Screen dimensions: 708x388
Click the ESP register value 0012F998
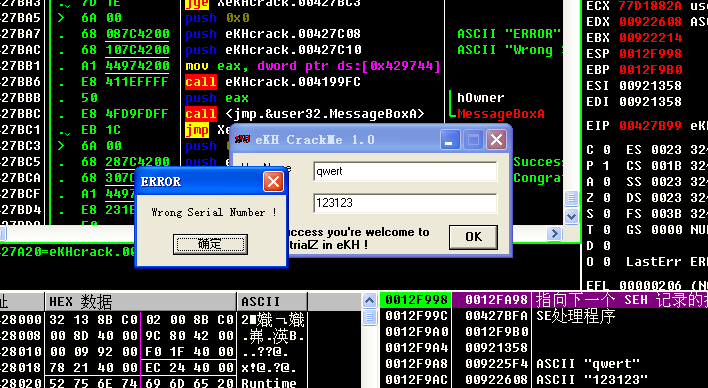[650, 54]
